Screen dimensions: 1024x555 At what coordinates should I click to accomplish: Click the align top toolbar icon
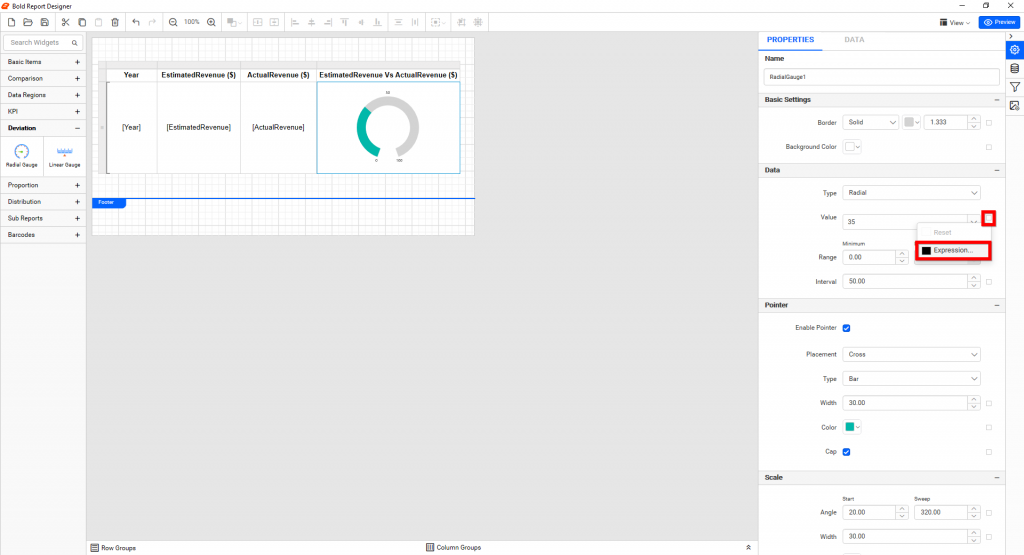(x=344, y=22)
